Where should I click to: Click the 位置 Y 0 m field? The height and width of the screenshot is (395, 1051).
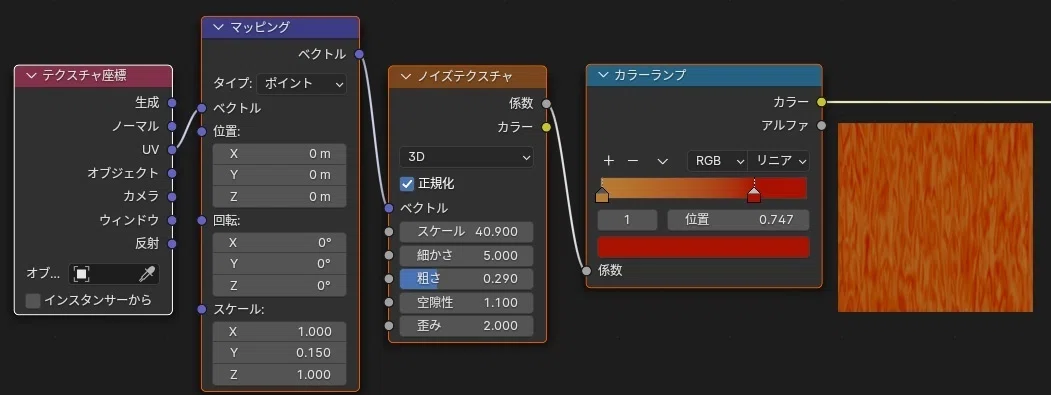(280, 175)
